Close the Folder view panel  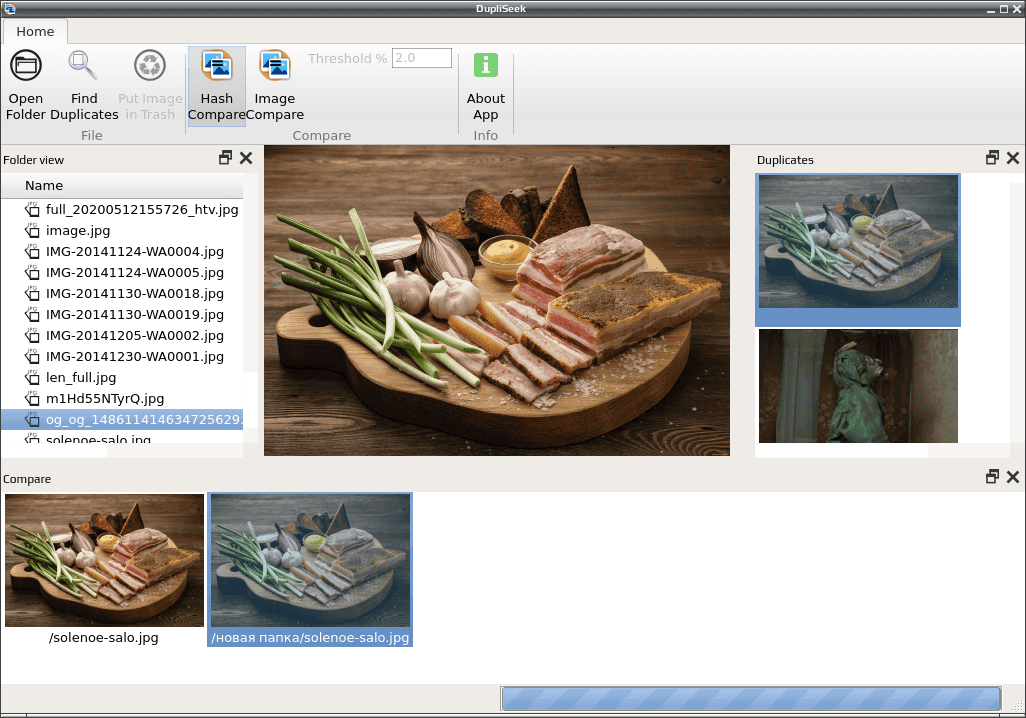[246, 158]
